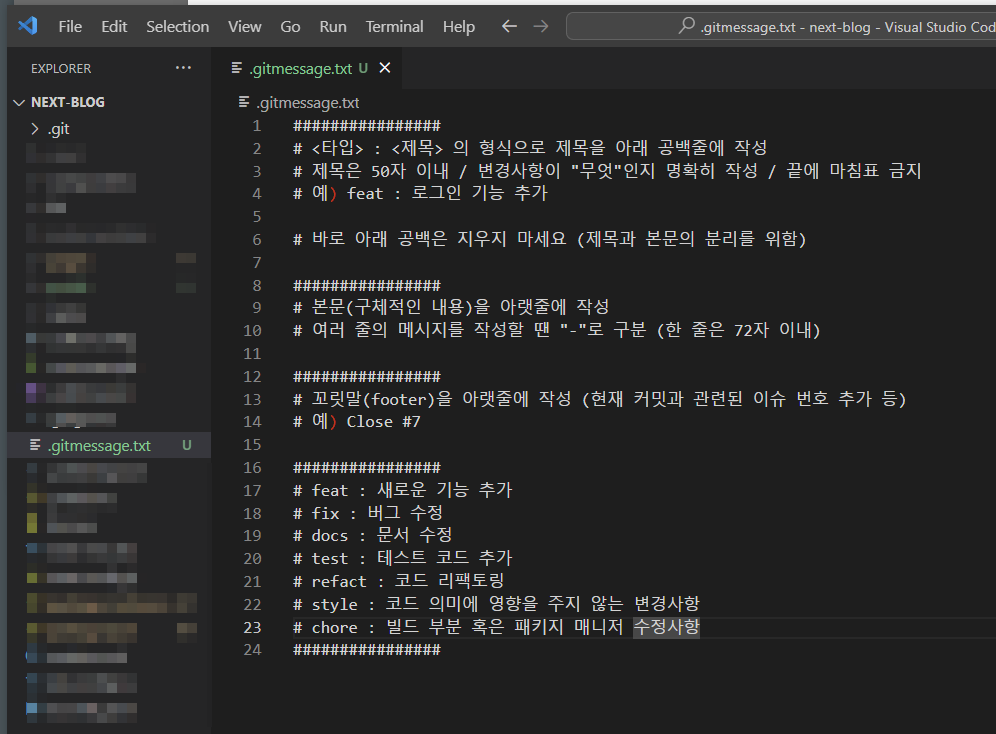Click the file icon on .gitmessage.txt tab
The width and height of the screenshot is (996, 734).
(237, 68)
